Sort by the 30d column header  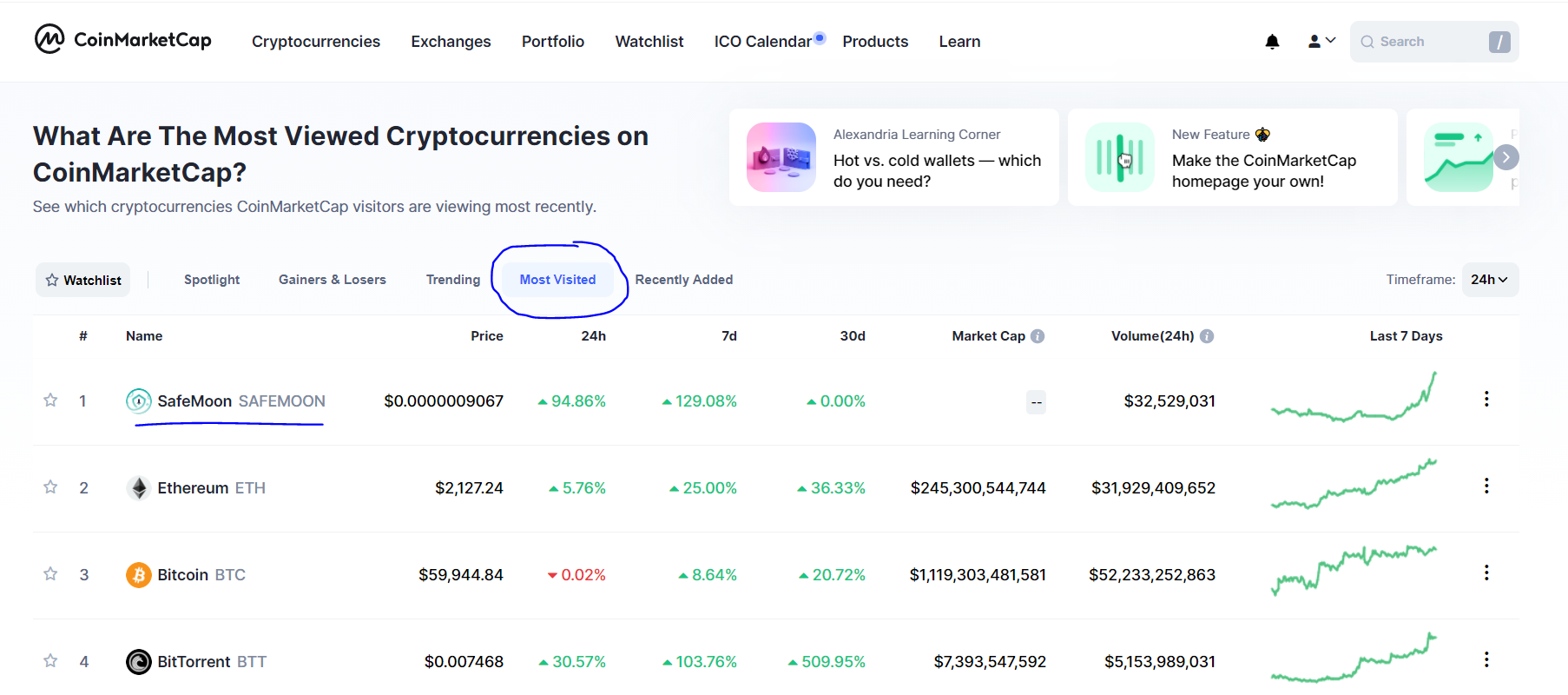pos(853,336)
